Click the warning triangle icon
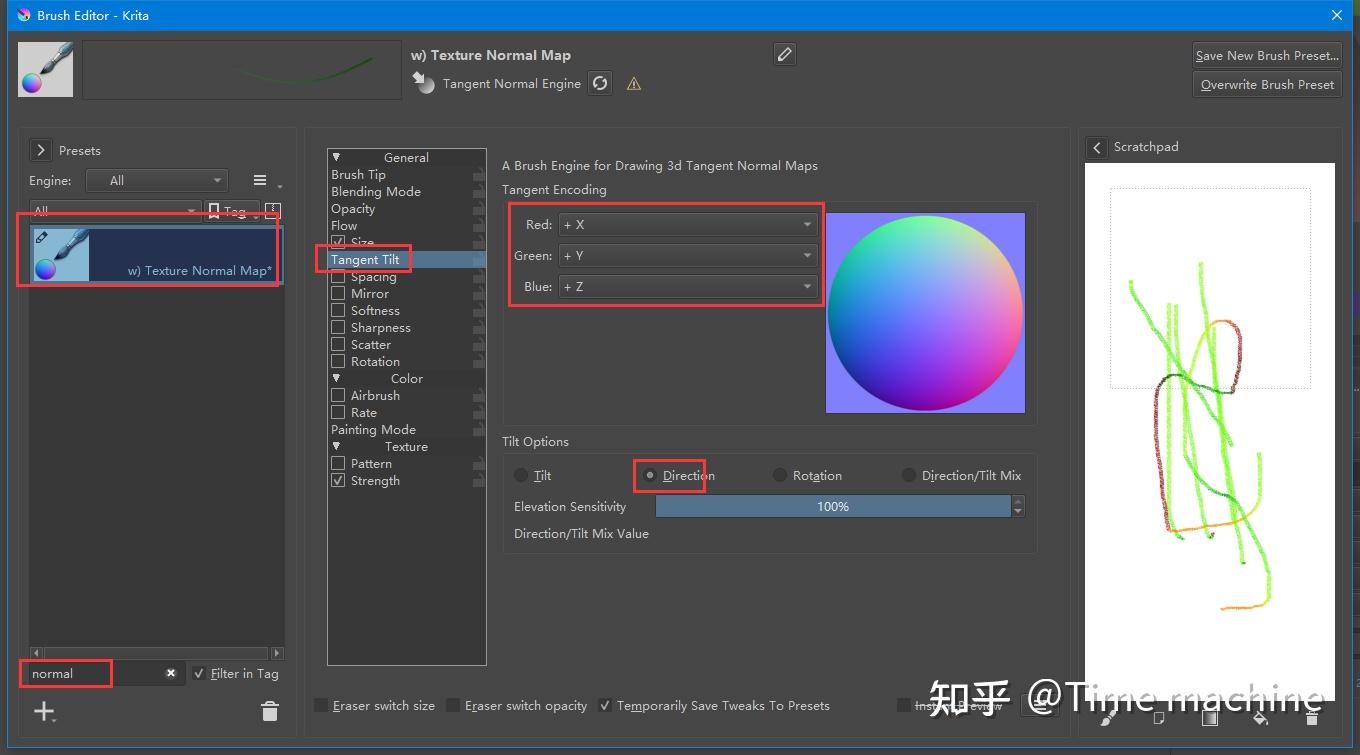Viewport: 1360px width, 755px height. [x=634, y=84]
